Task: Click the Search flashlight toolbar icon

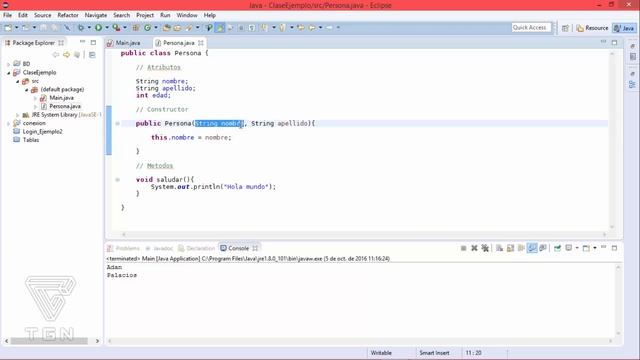Action: tap(189, 27)
